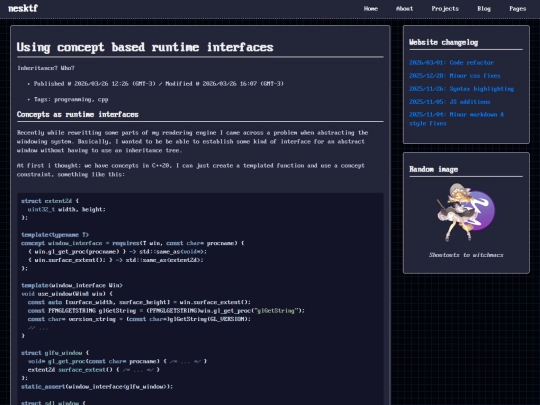Screen dimensions: 540x405
Task: Click the 'const char* version_string' code line
Action: [139, 319]
